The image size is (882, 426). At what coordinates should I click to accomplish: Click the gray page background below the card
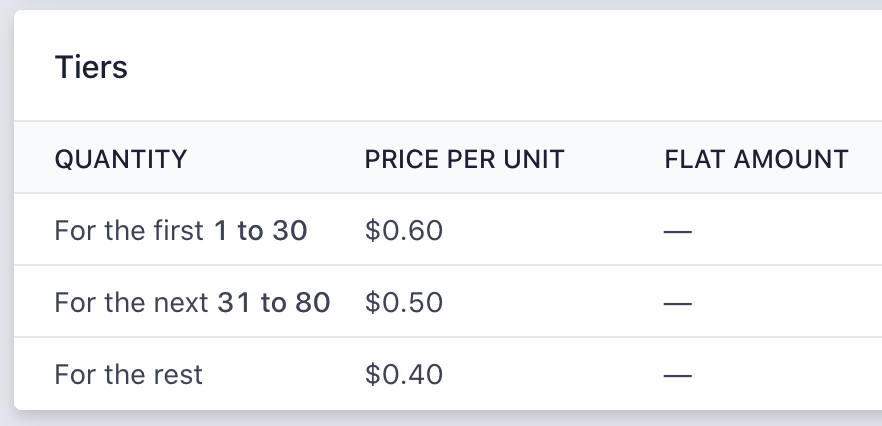(x=440, y=419)
